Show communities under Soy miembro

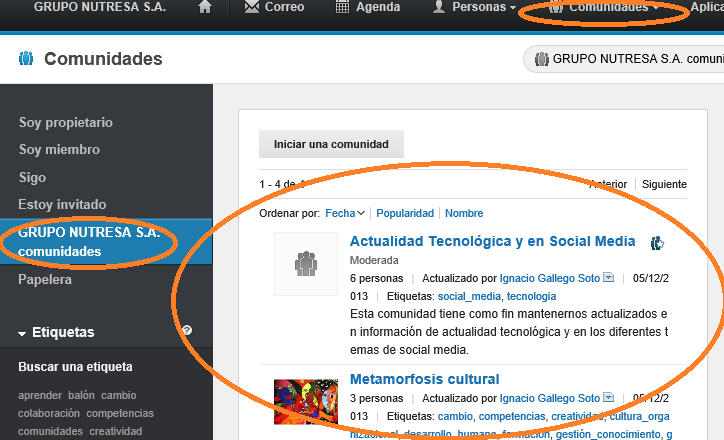tap(59, 150)
